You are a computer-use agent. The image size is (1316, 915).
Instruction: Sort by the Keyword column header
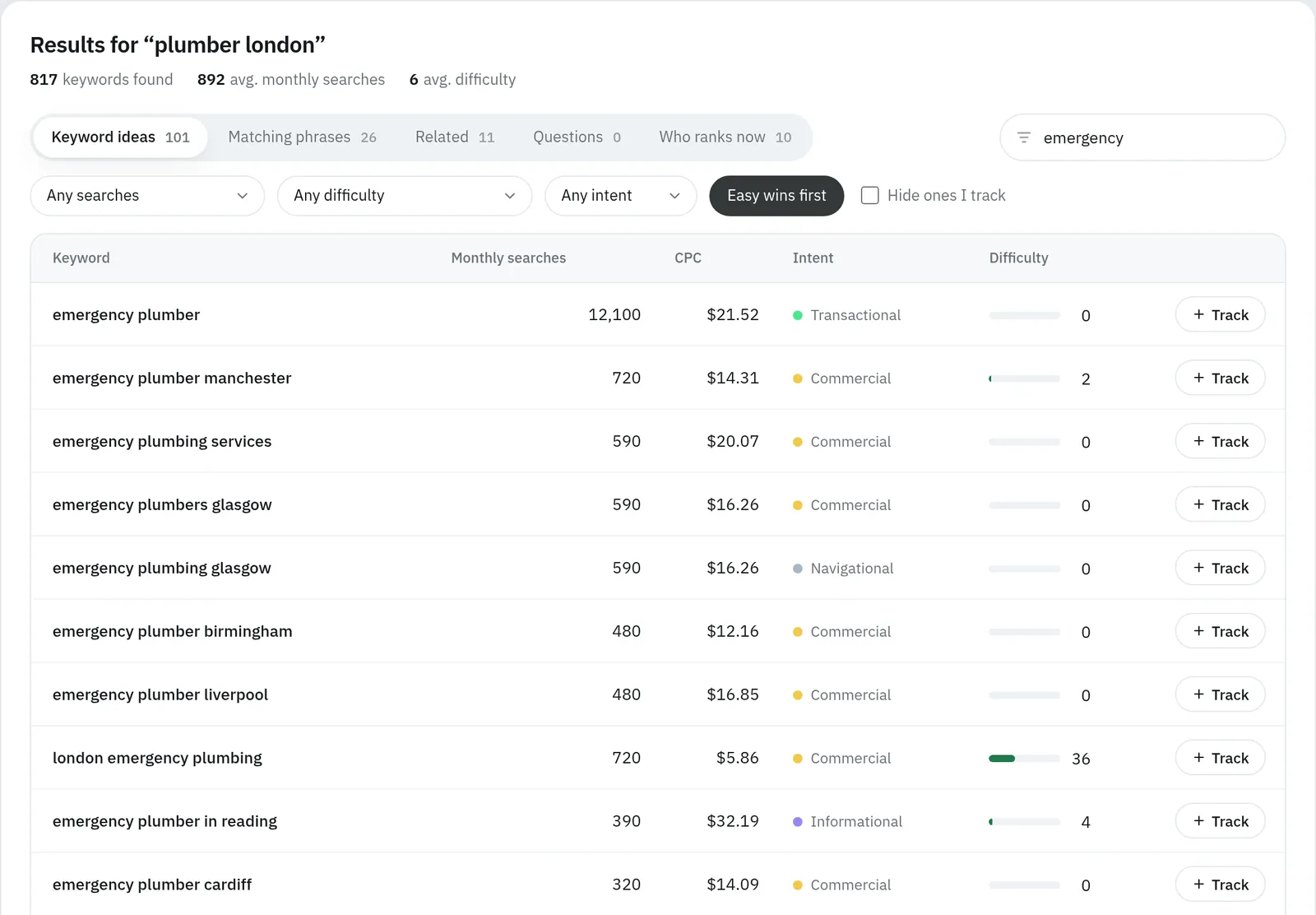coord(81,258)
